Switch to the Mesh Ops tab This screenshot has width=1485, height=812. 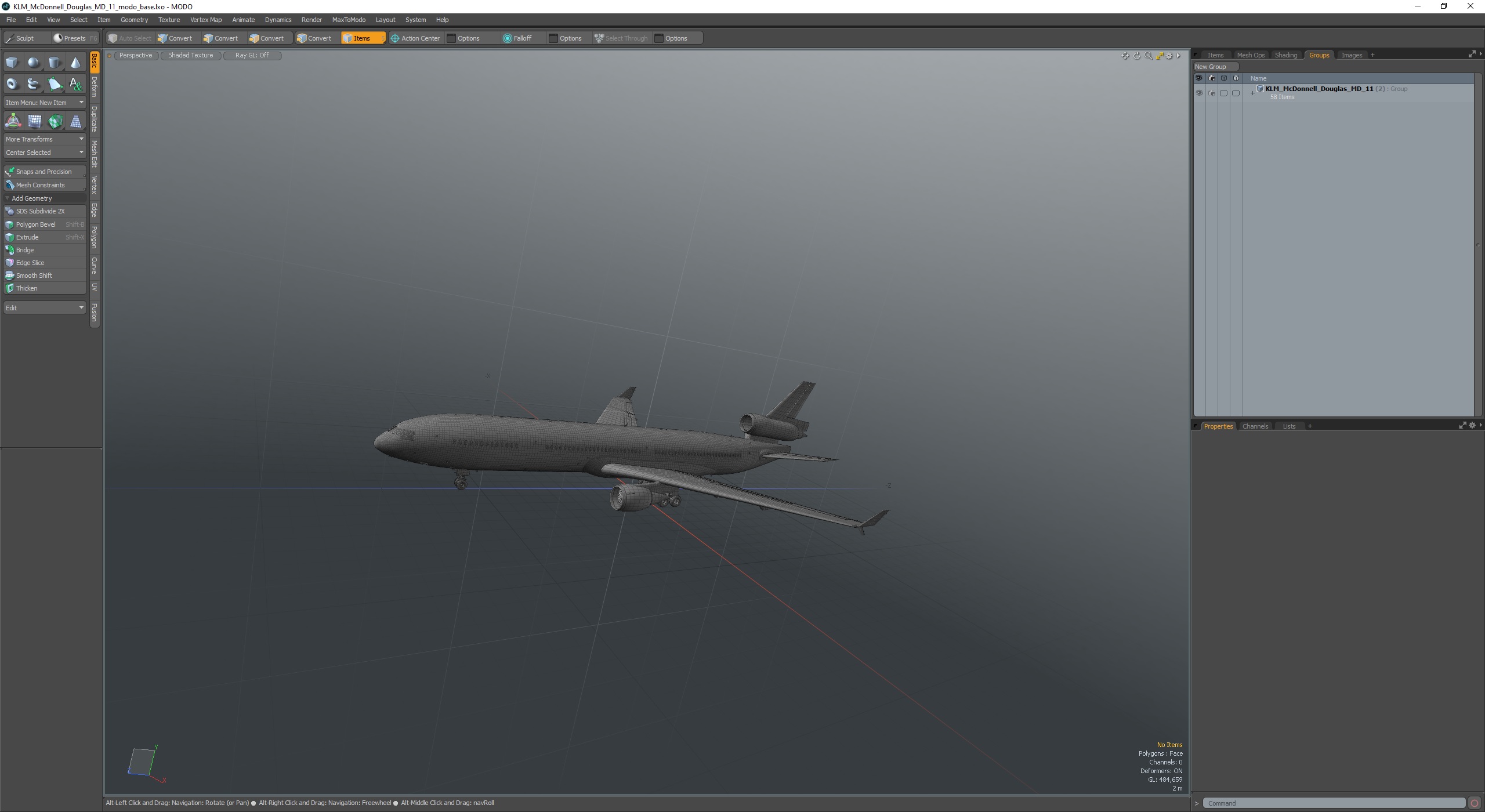[1250, 55]
